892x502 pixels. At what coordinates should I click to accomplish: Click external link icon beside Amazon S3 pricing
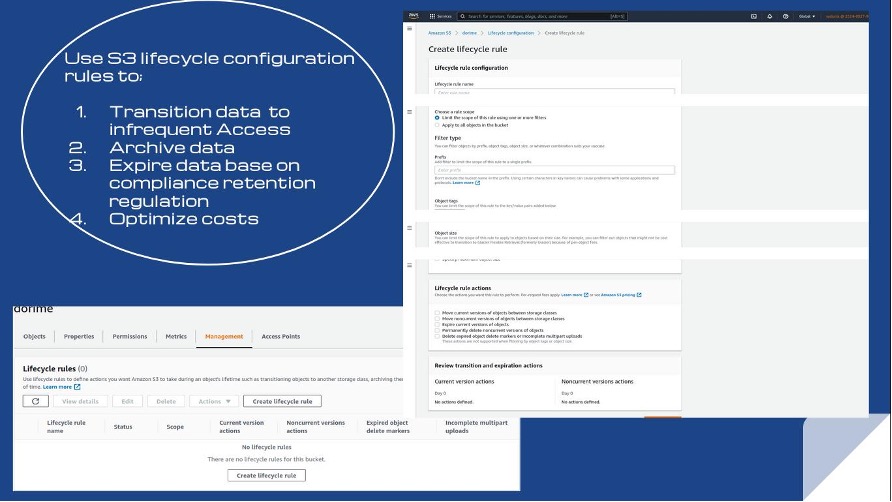click(x=639, y=295)
